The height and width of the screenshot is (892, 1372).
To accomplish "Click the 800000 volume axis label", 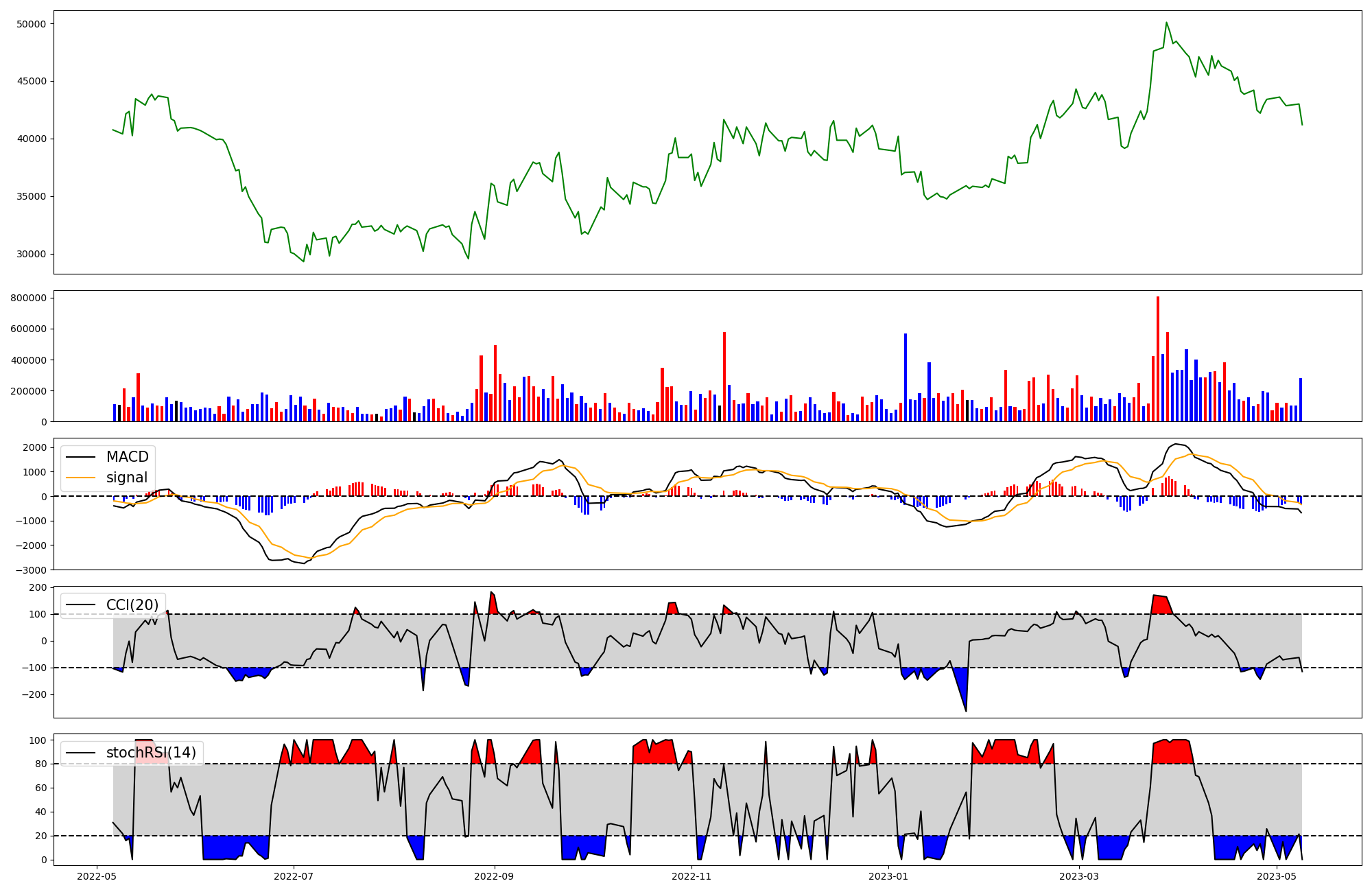I will pyautogui.click(x=28, y=298).
